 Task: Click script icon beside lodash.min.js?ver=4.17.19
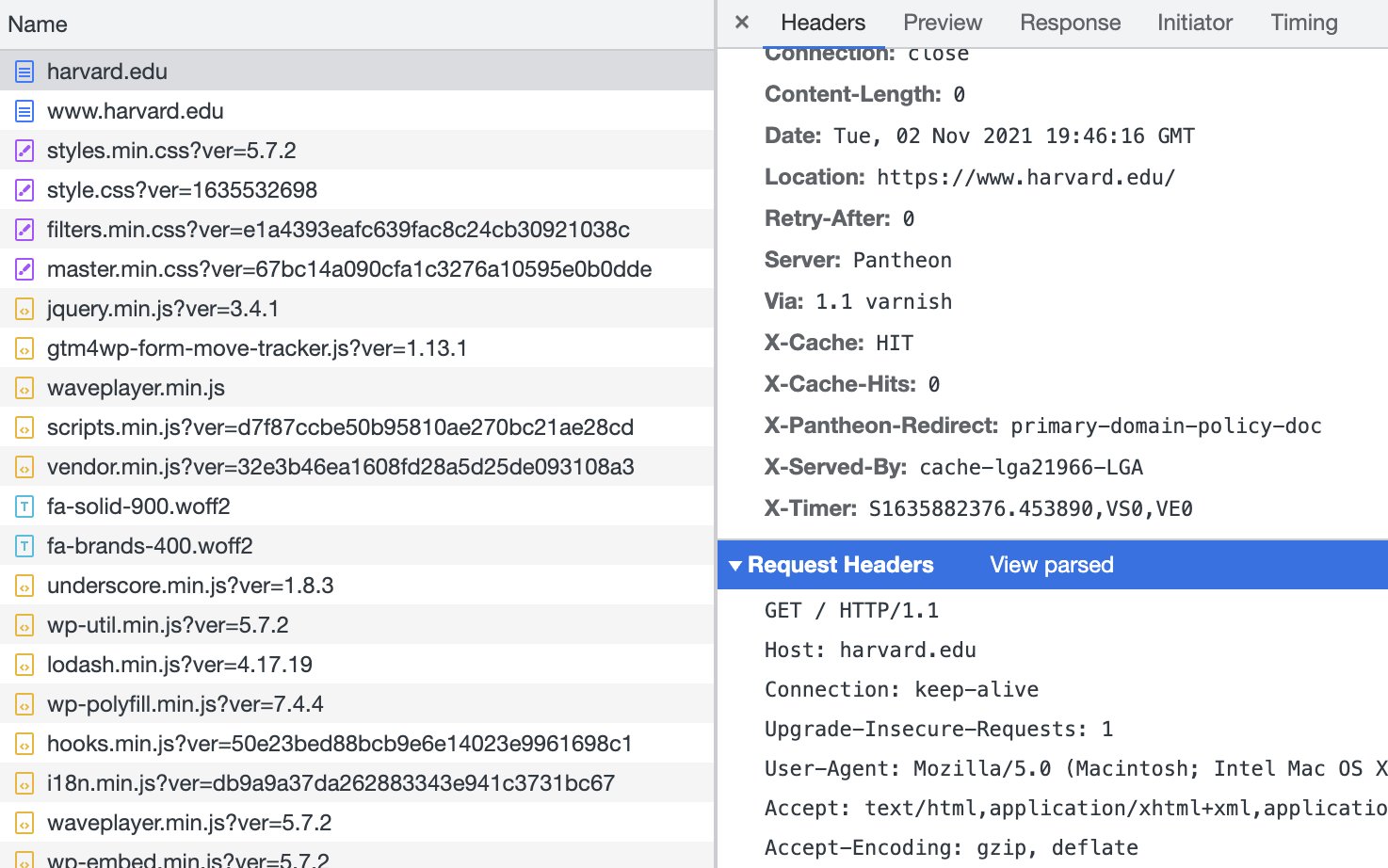click(x=24, y=665)
